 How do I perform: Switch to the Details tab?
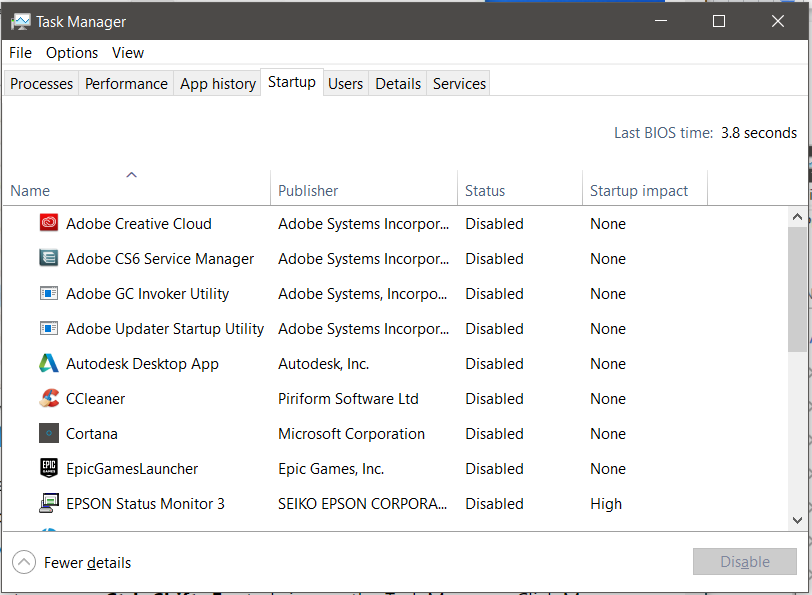[x=398, y=84]
